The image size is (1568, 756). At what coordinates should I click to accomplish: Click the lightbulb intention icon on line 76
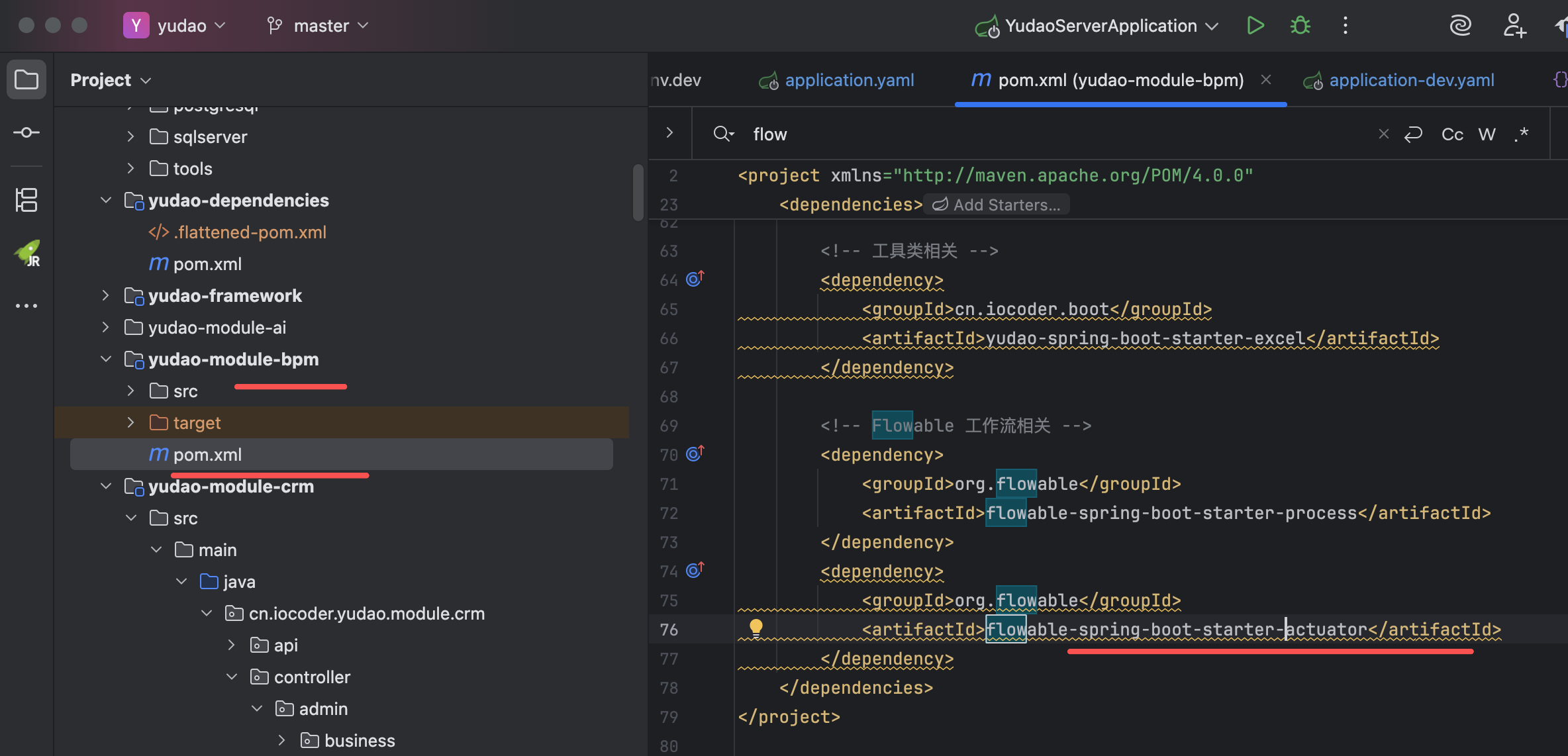(x=756, y=627)
